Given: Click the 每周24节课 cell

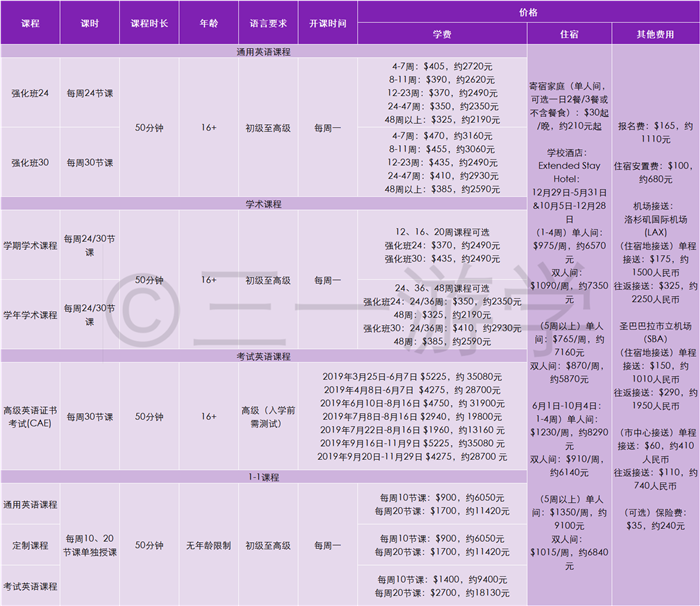Looking at the screenshot, I should (90, 93).
